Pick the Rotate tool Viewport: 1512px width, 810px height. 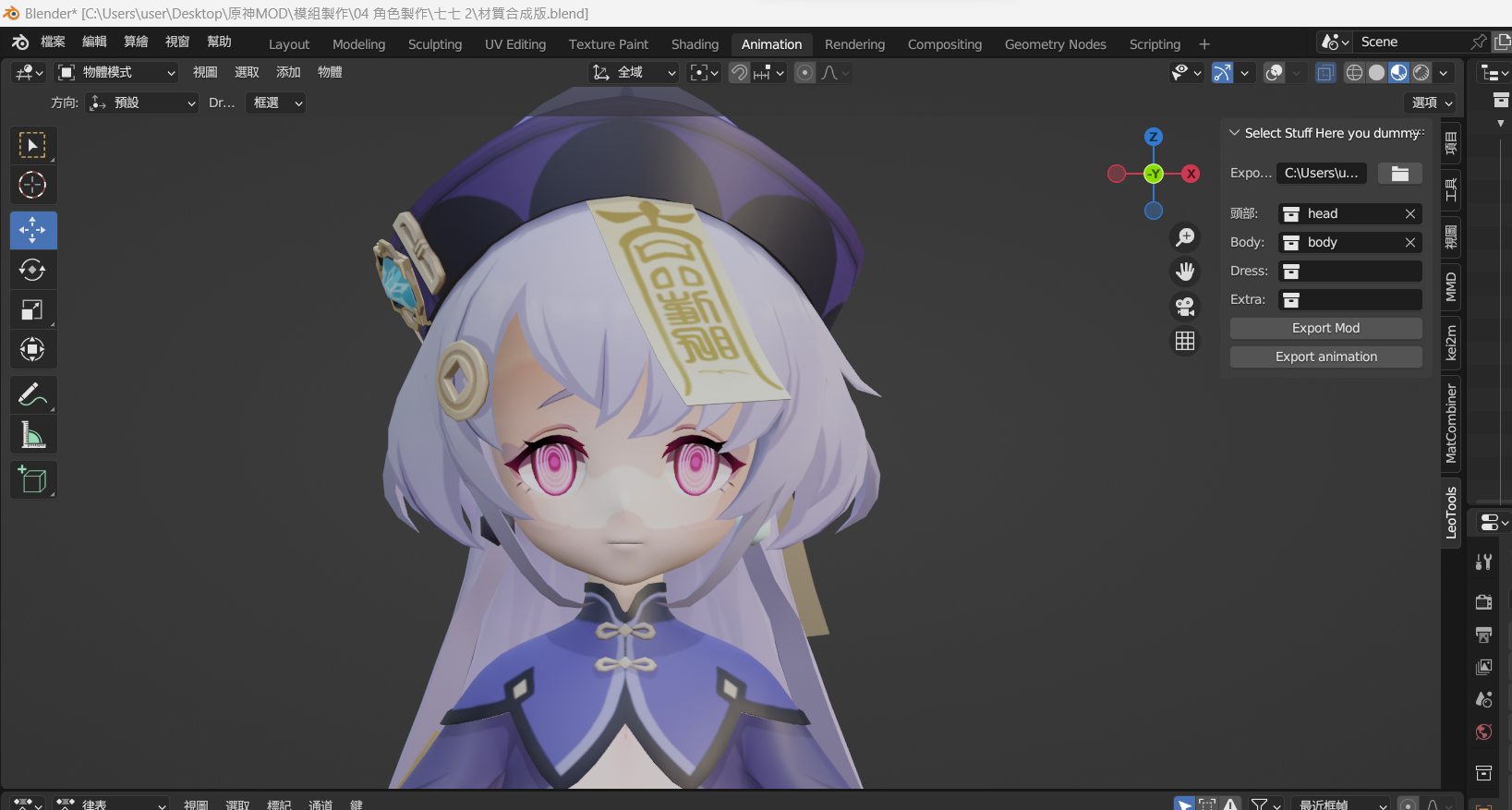(33, 270)
